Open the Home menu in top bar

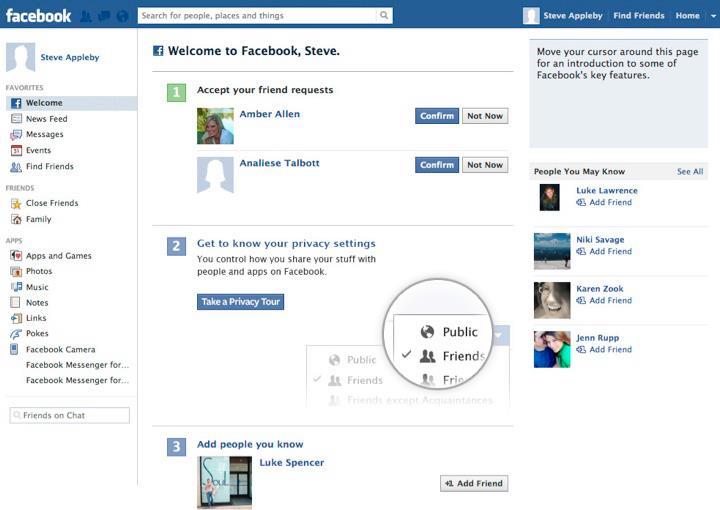click(687, 16)
